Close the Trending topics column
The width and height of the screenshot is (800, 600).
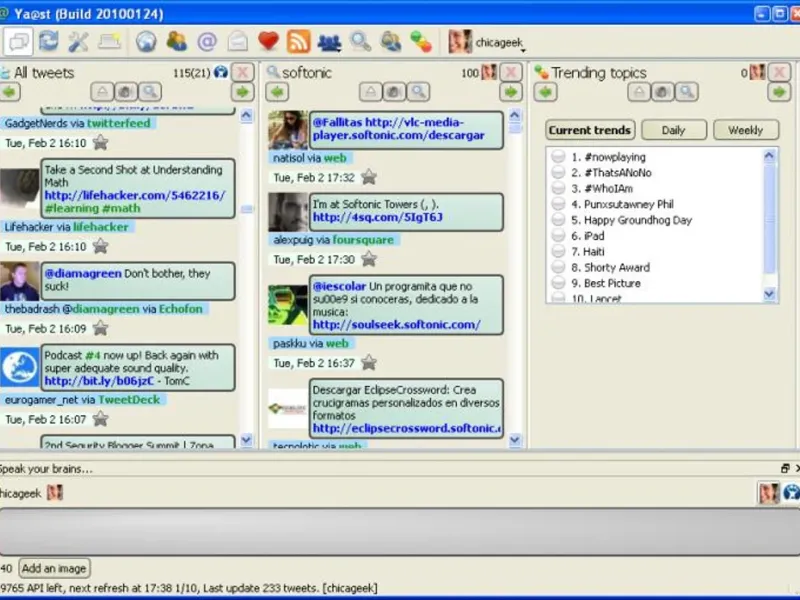coord(780,72)
